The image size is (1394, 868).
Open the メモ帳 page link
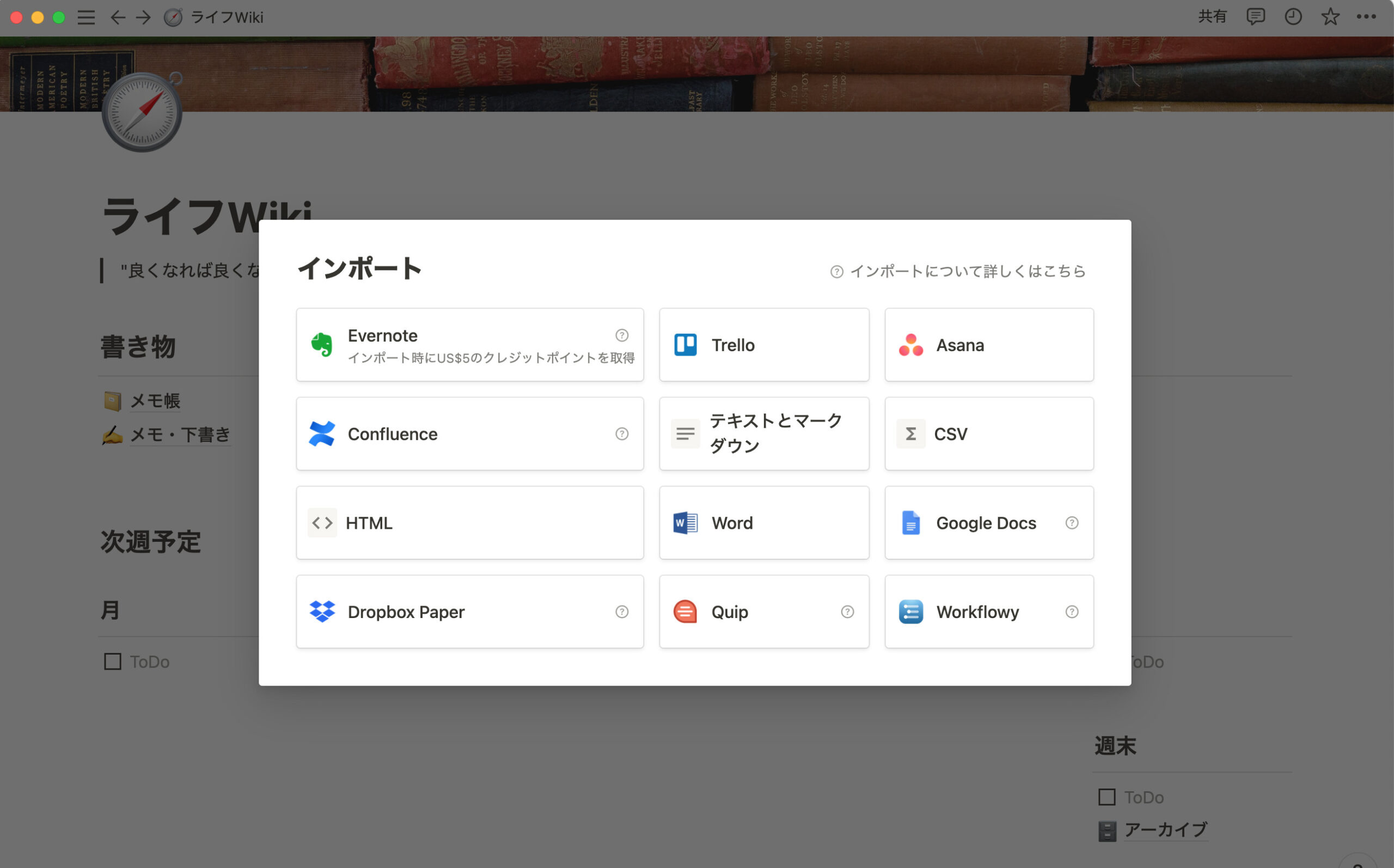pos(155,401)
